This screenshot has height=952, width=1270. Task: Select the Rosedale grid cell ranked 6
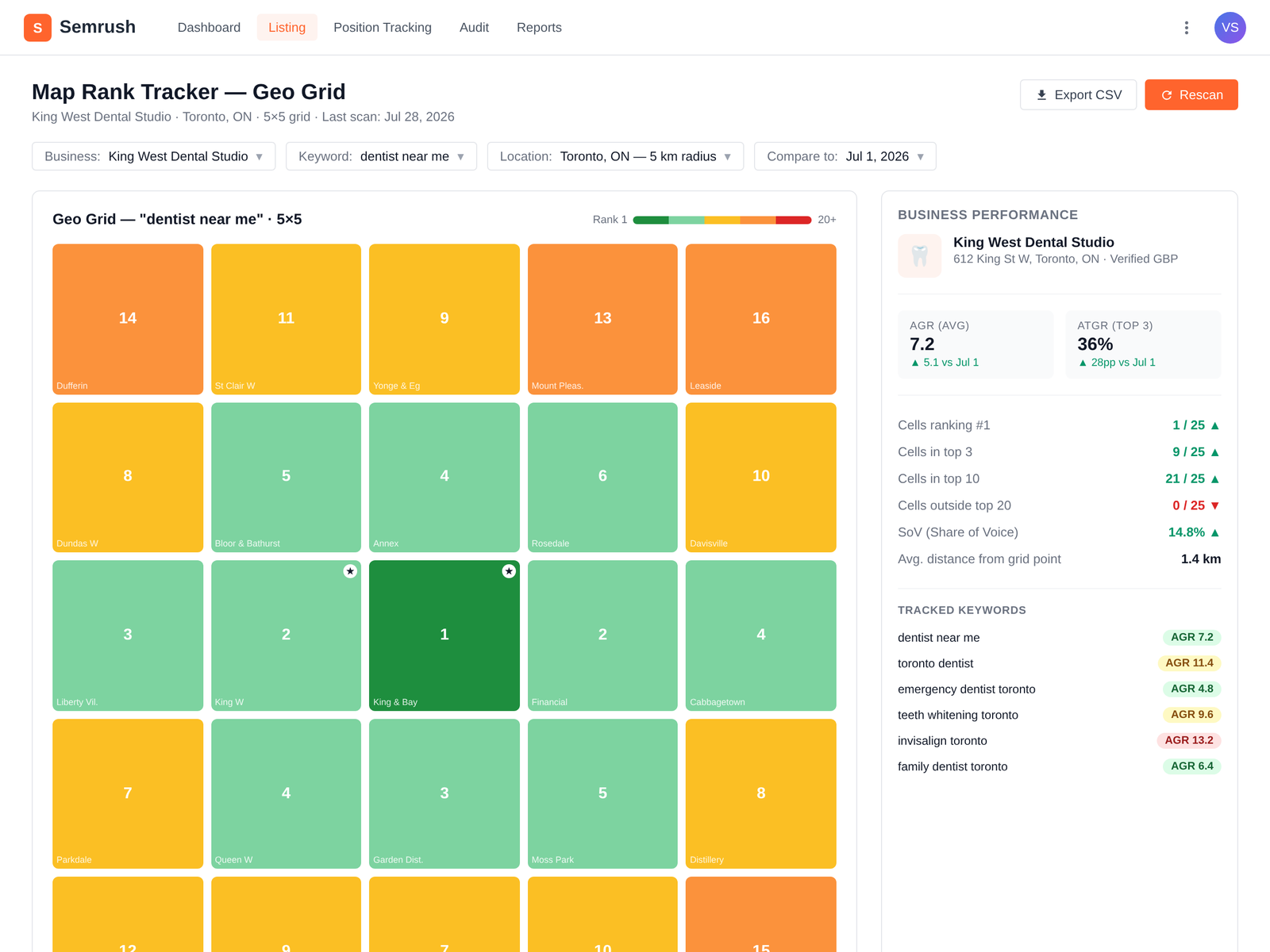[602, 478]
